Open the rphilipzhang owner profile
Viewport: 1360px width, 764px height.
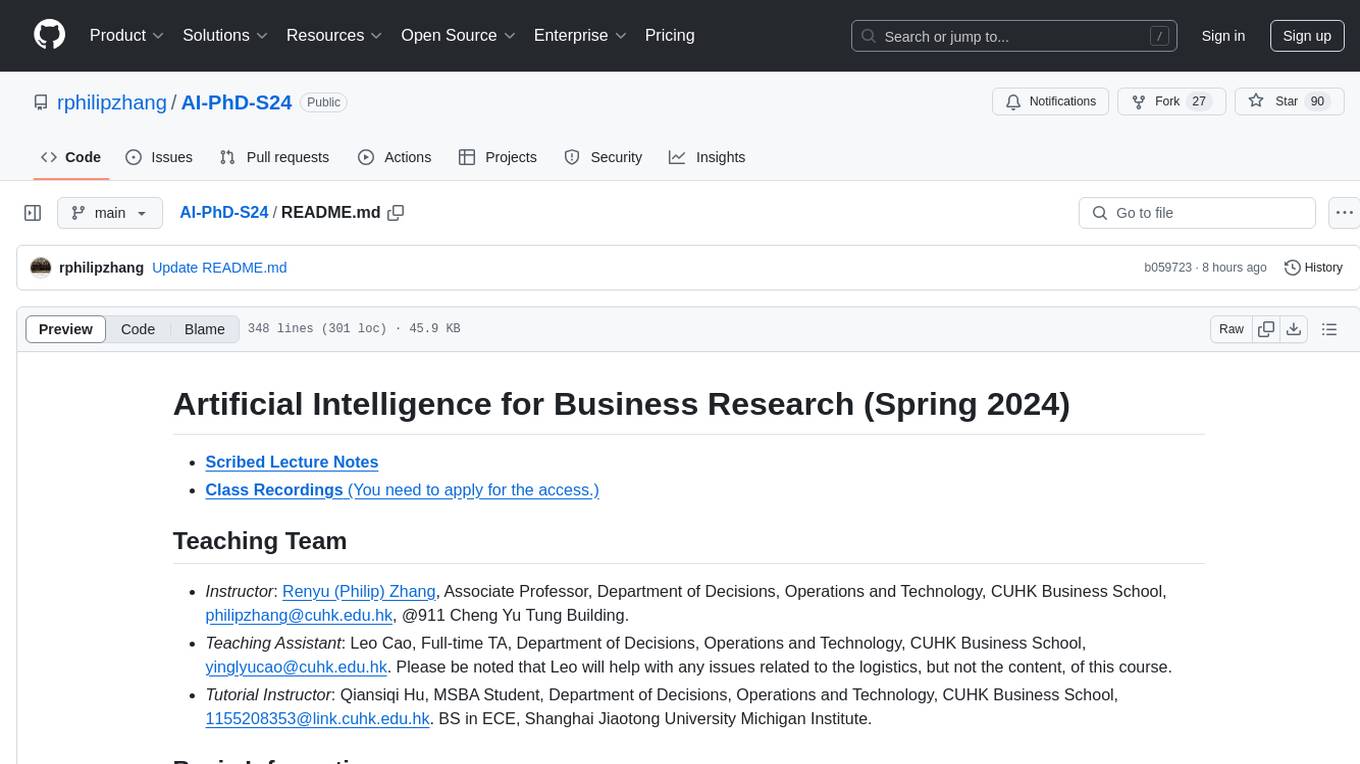[x=113, y=102]
